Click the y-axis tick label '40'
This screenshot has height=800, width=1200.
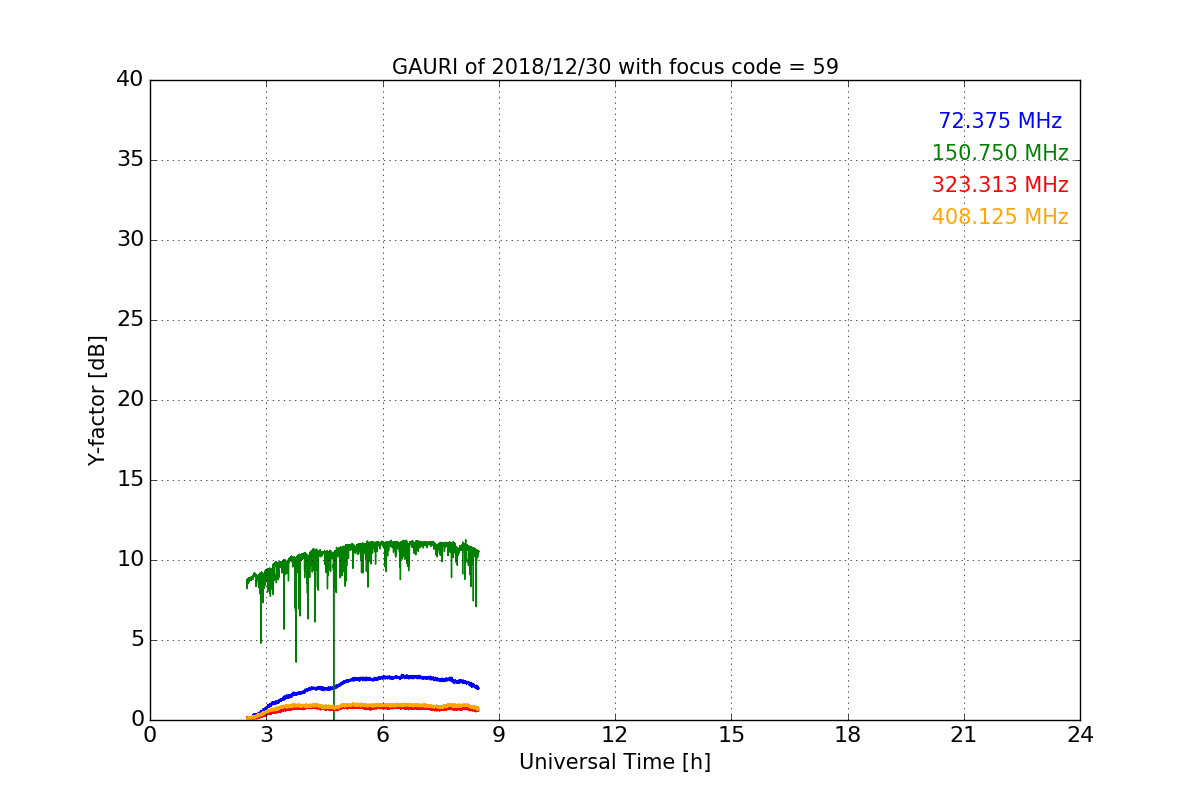coord(130,80)
